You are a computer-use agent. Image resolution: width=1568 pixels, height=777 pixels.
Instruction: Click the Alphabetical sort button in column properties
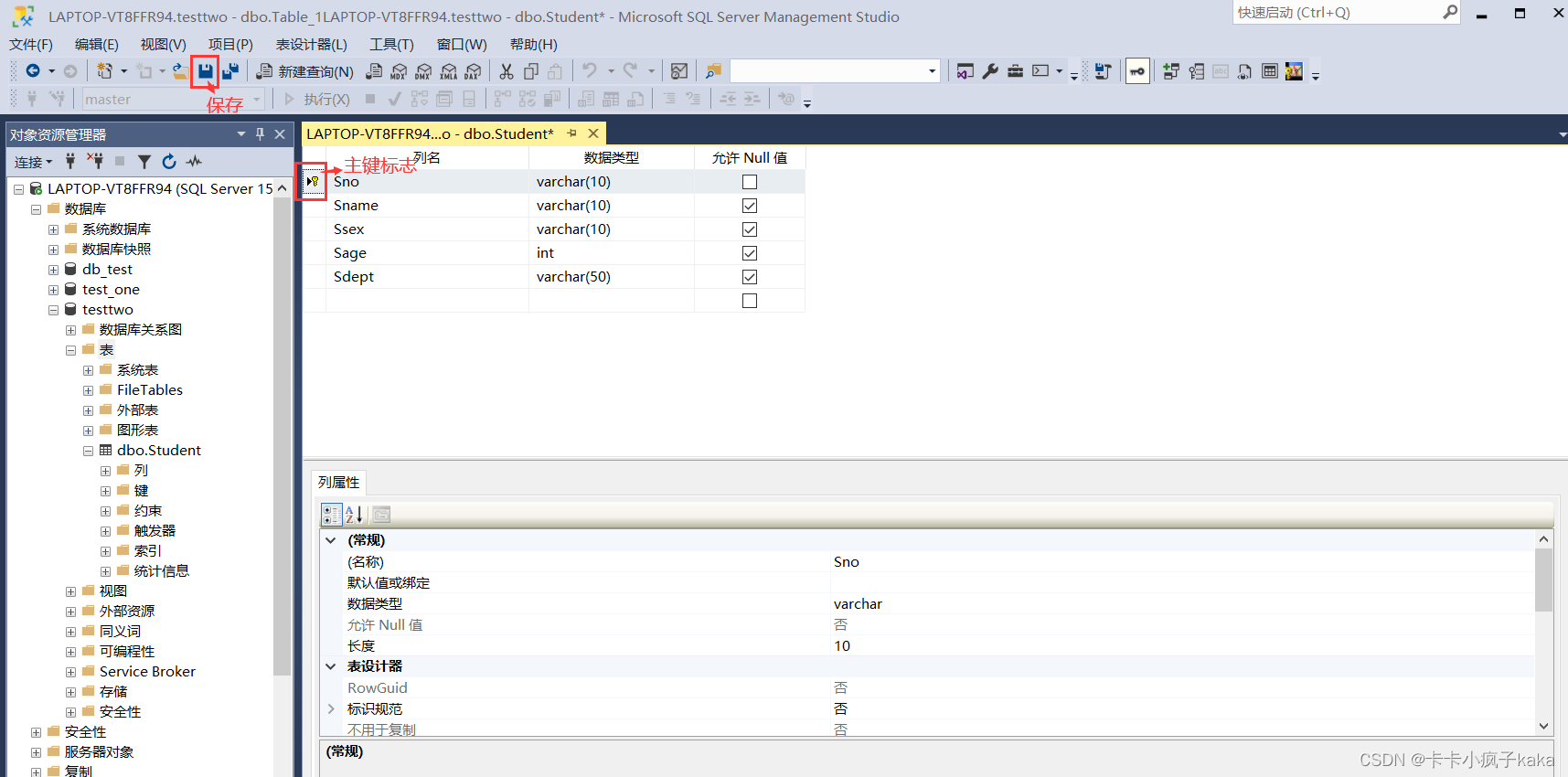pos(355,515)
